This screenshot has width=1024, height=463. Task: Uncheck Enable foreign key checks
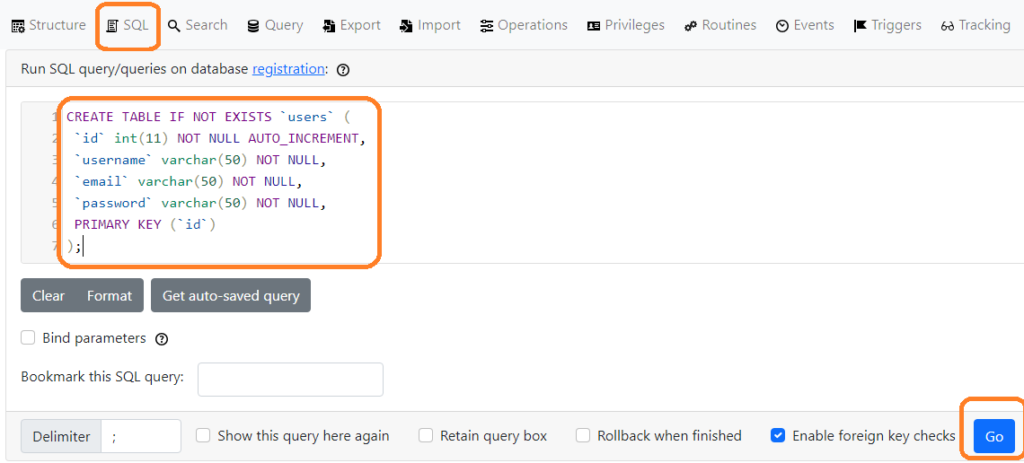[x=777, y=436]
